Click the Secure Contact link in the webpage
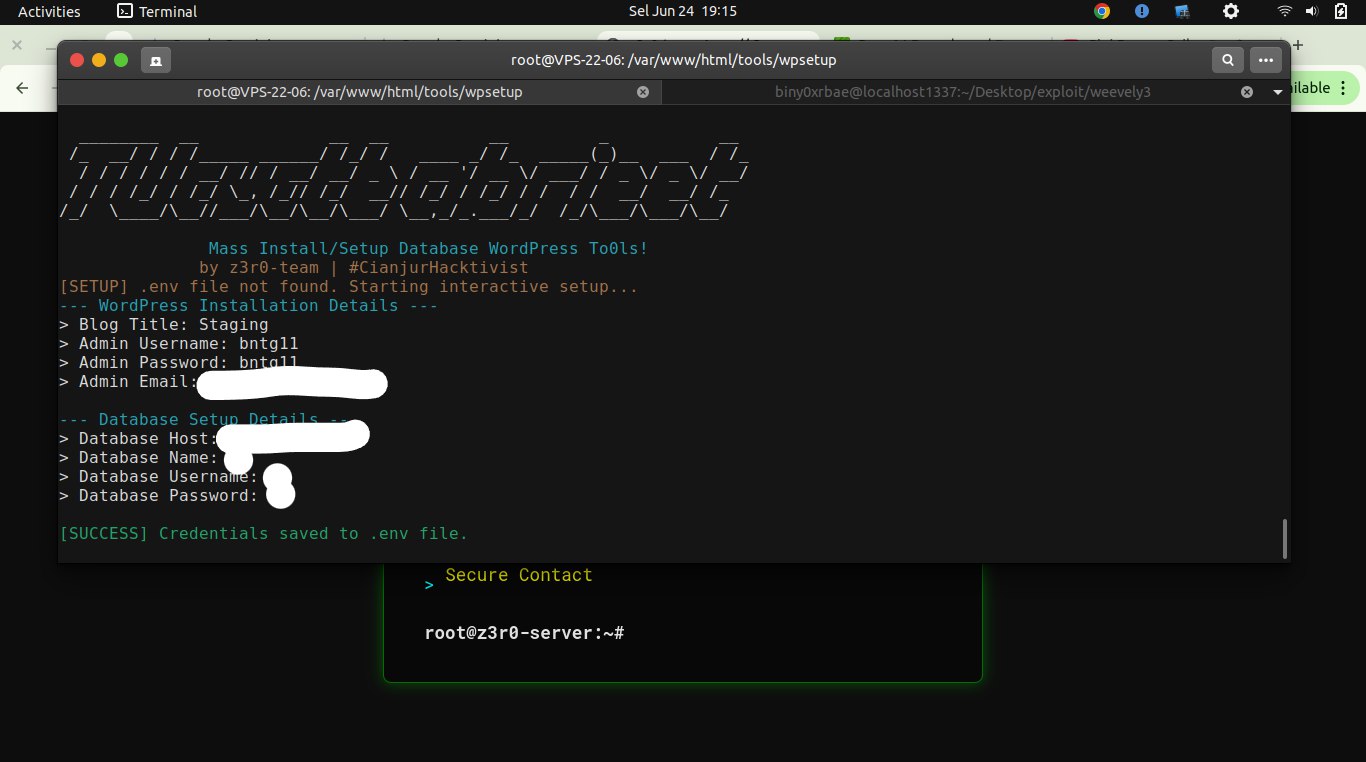Screen dimensions: 1366x762 point(519,575)
